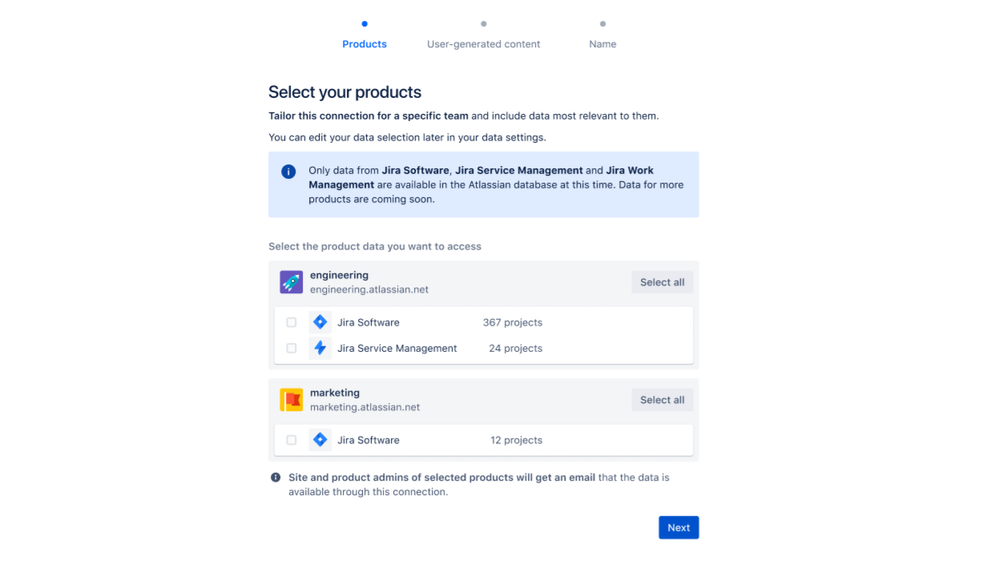Go to the User-generated content step
Image resolution: width=999 pixels, height=565 pixels.
pos(484,44)
